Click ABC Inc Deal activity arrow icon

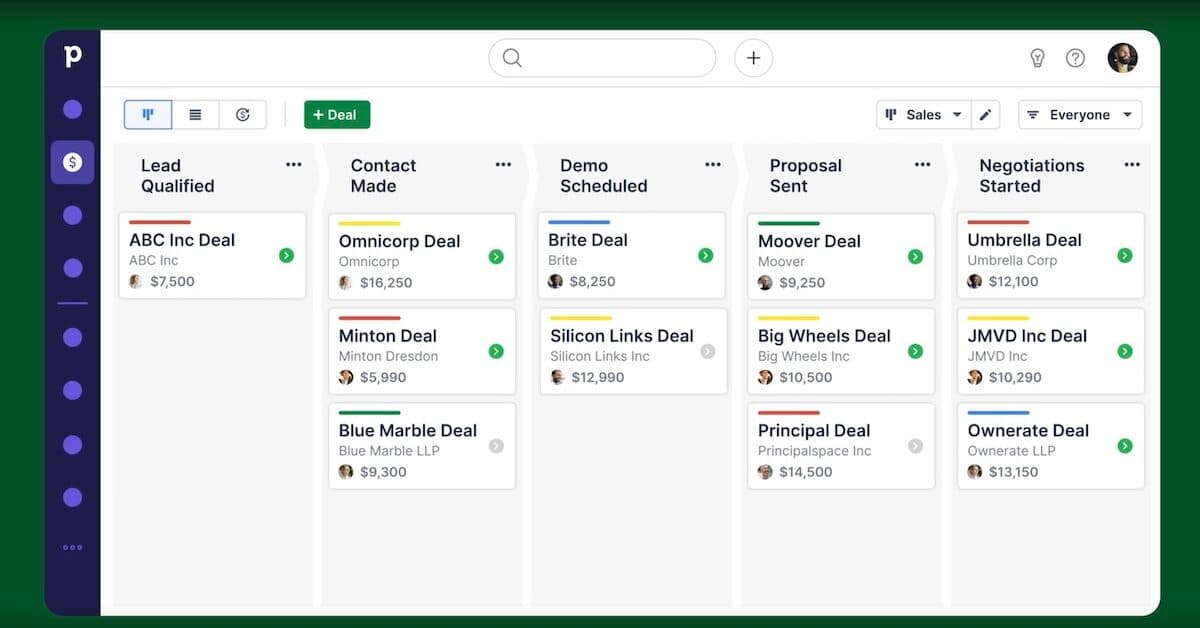point(286,255)
